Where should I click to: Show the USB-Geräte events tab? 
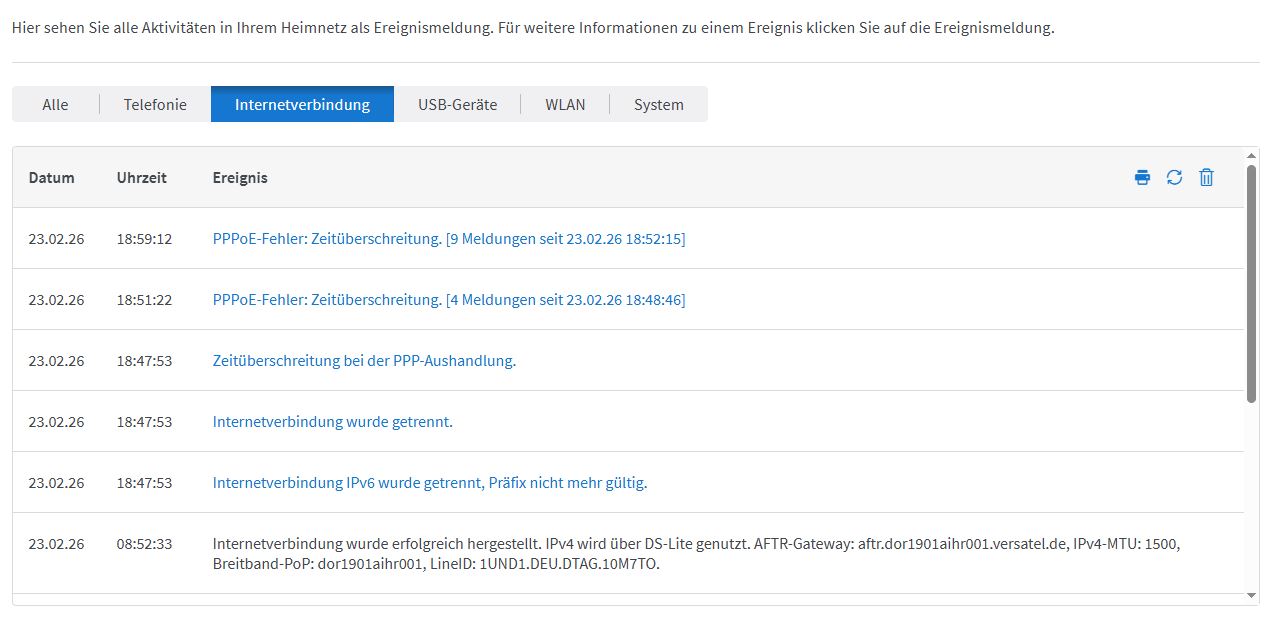[457, 104]
